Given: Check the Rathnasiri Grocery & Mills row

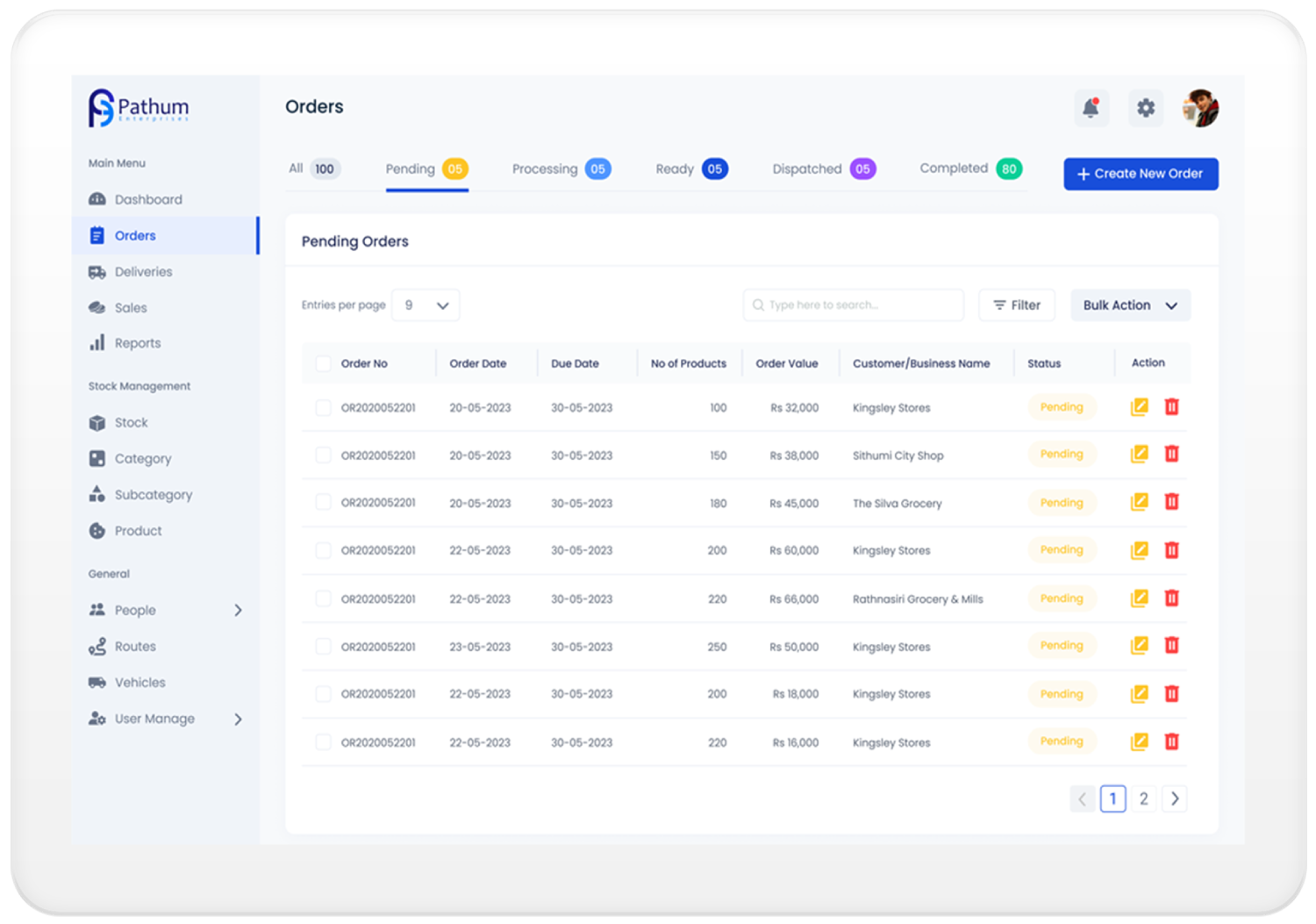Looking at the screenshot, I should click(x=323, y=598).
